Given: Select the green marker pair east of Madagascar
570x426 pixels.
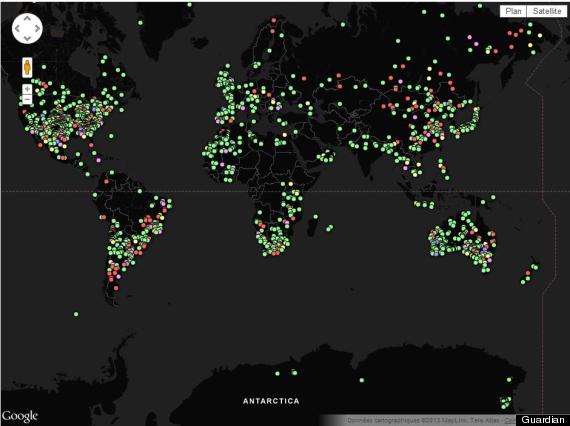Looking at the screenshot, I should (329, 228).
